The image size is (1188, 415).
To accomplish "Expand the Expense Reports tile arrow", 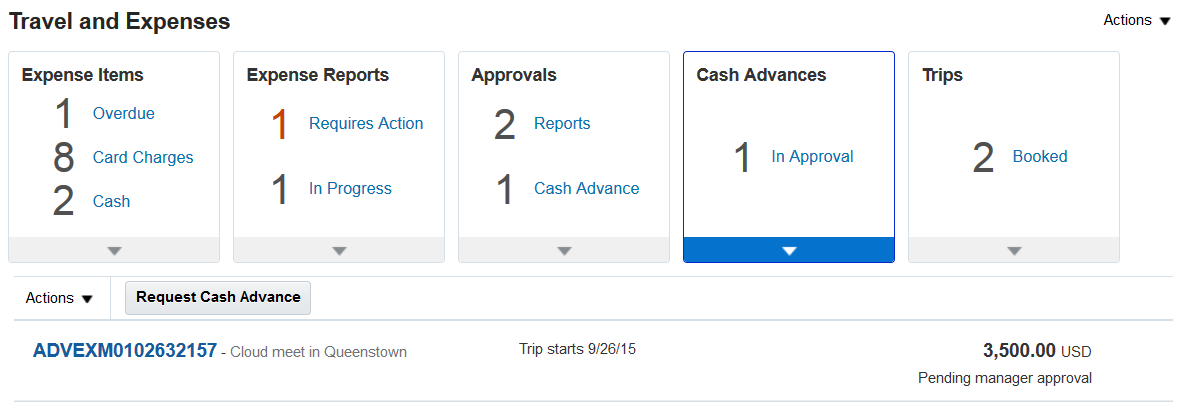I will click(x=339, y=250).
